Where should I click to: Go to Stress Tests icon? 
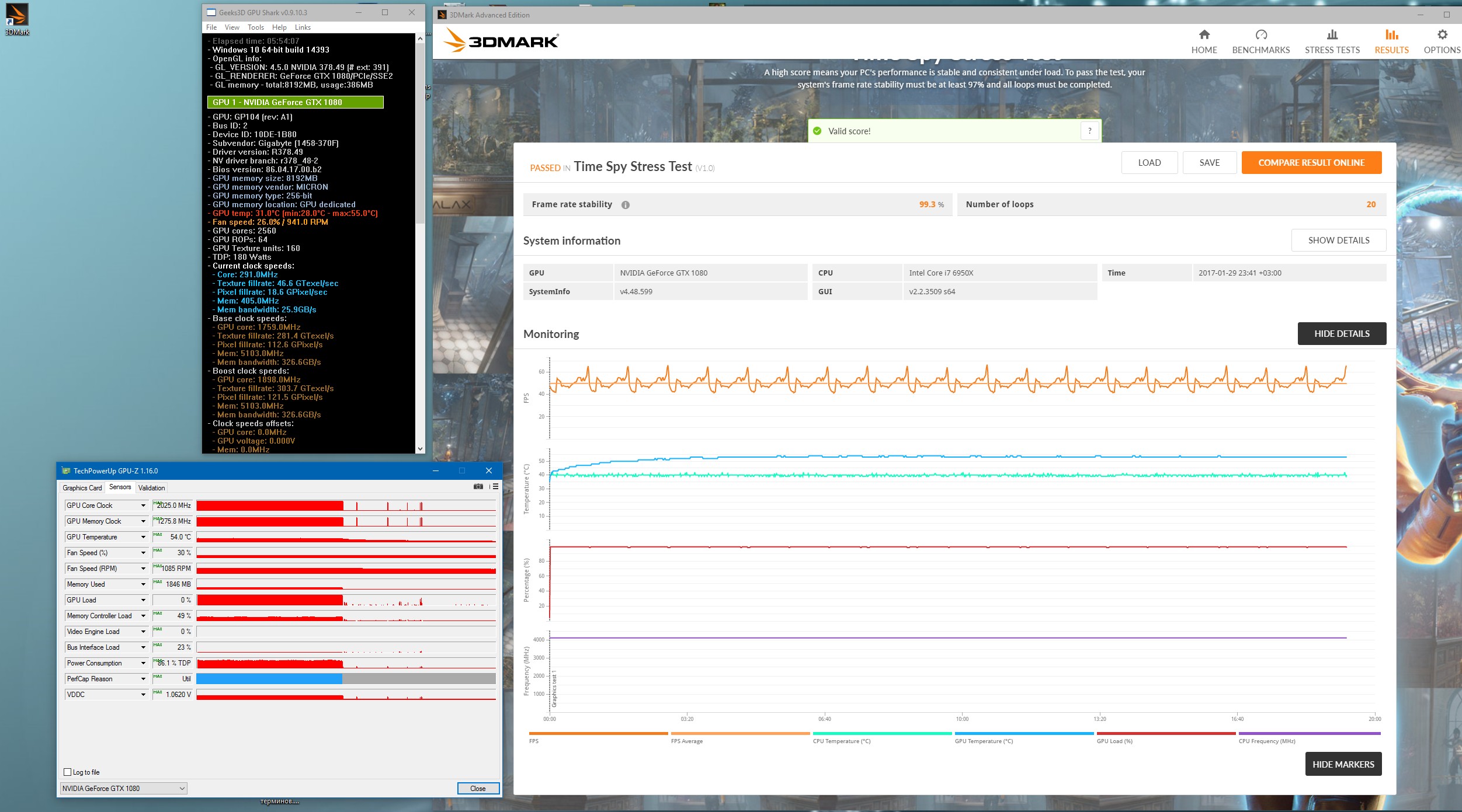pyautogui.click(x=1332, y=35)
